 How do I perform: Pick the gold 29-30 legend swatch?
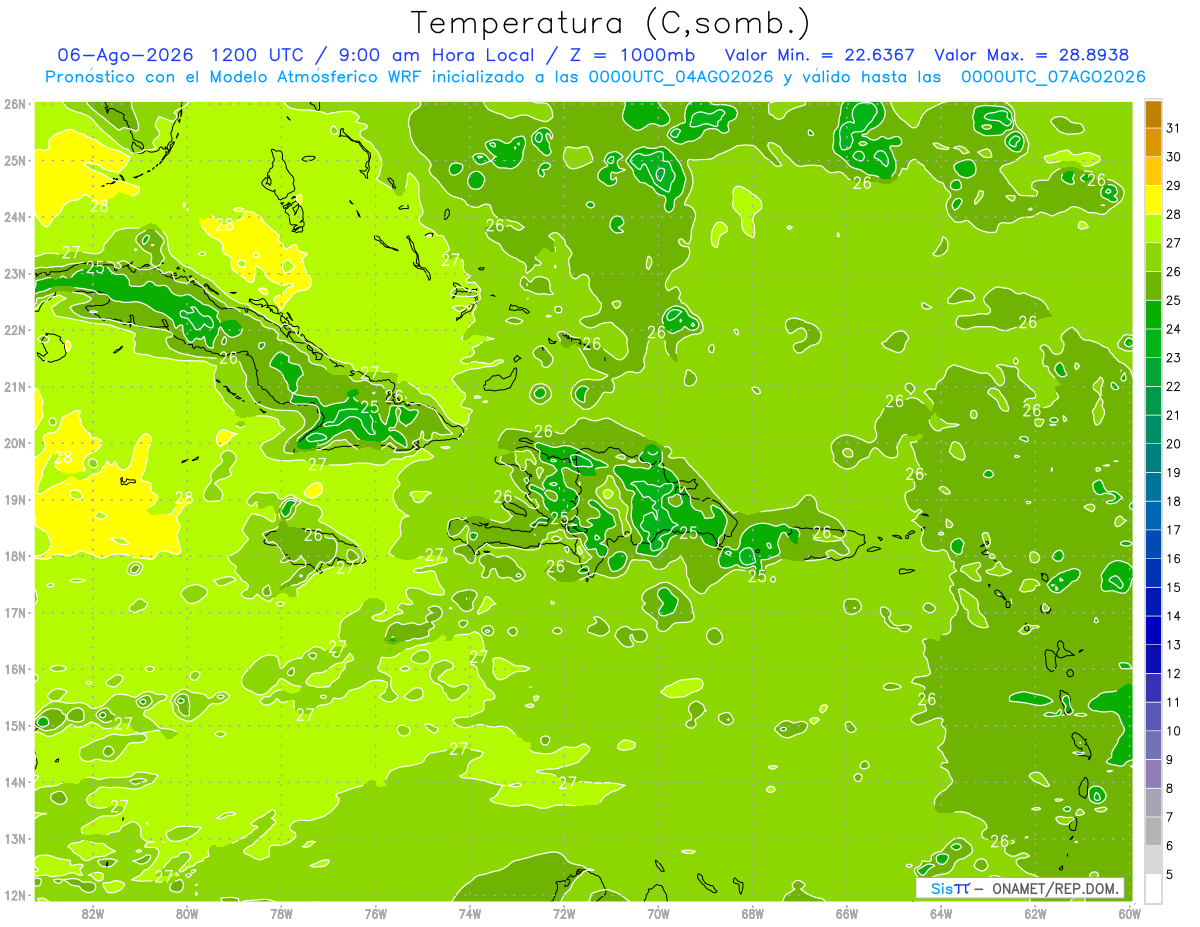coord(1153,171)
